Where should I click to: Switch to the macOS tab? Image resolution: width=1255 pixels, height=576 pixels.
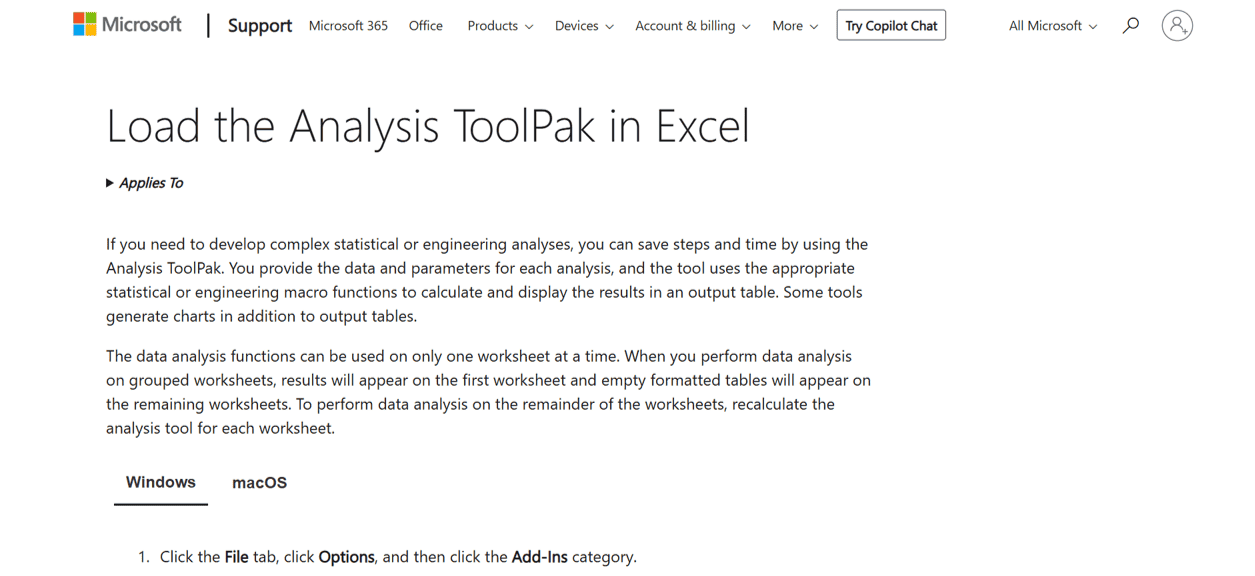[259, 482]
